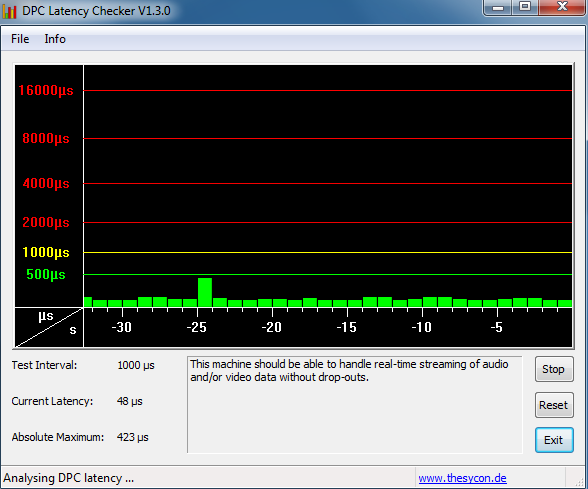Click the yellow 1000µs threshold label
Viewport: 588px width, 489px height.
(46, 252)
